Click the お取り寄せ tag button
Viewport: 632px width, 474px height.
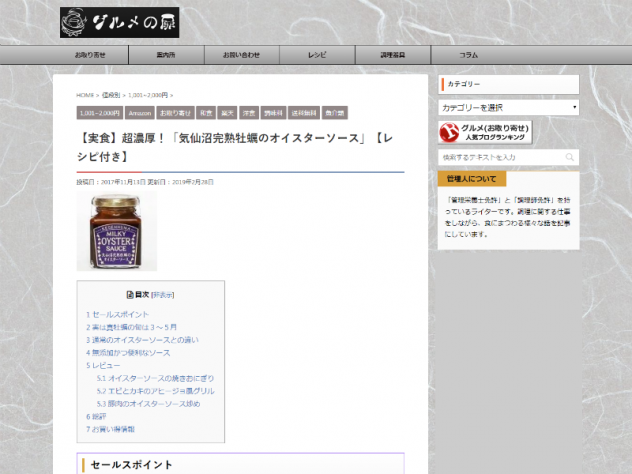click(x=175, y=113)
